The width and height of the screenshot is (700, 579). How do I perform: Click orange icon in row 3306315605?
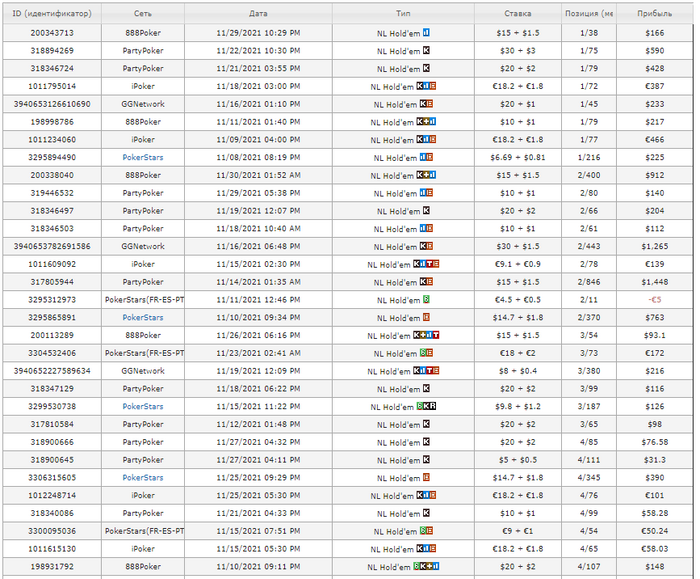coord(426,478)
